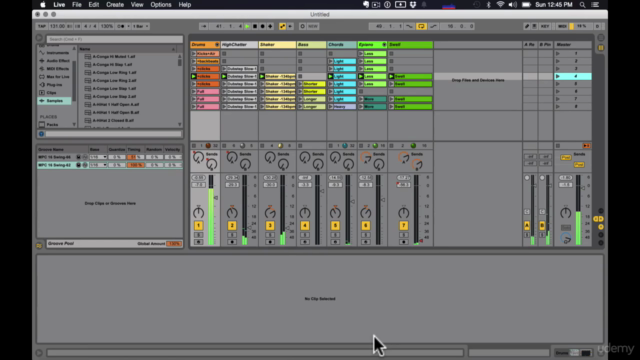Image resolution: width=640 pixels, height=360 pixels.
Task: Click the TAP tempo button
Action: click(42, 26)
